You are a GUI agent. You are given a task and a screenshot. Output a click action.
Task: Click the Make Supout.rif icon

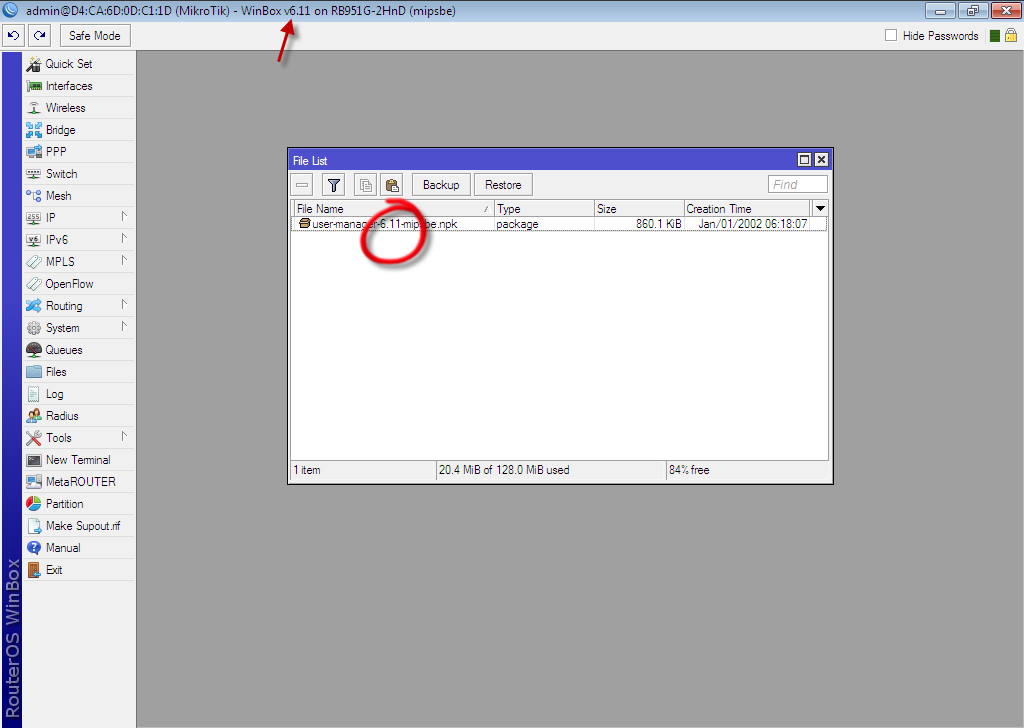click(x=33, y=526)
